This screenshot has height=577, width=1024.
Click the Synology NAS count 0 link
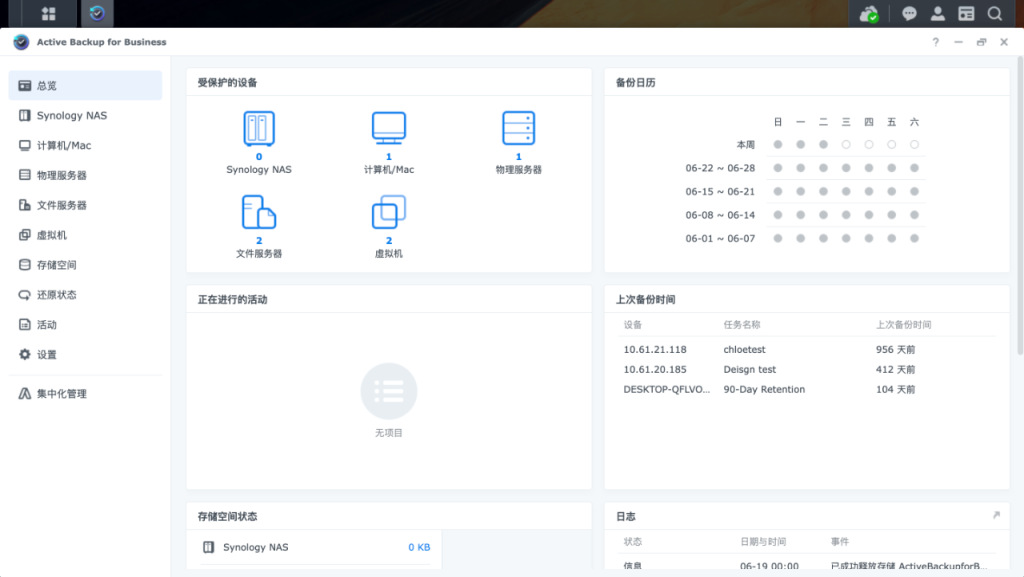(259, 157)
